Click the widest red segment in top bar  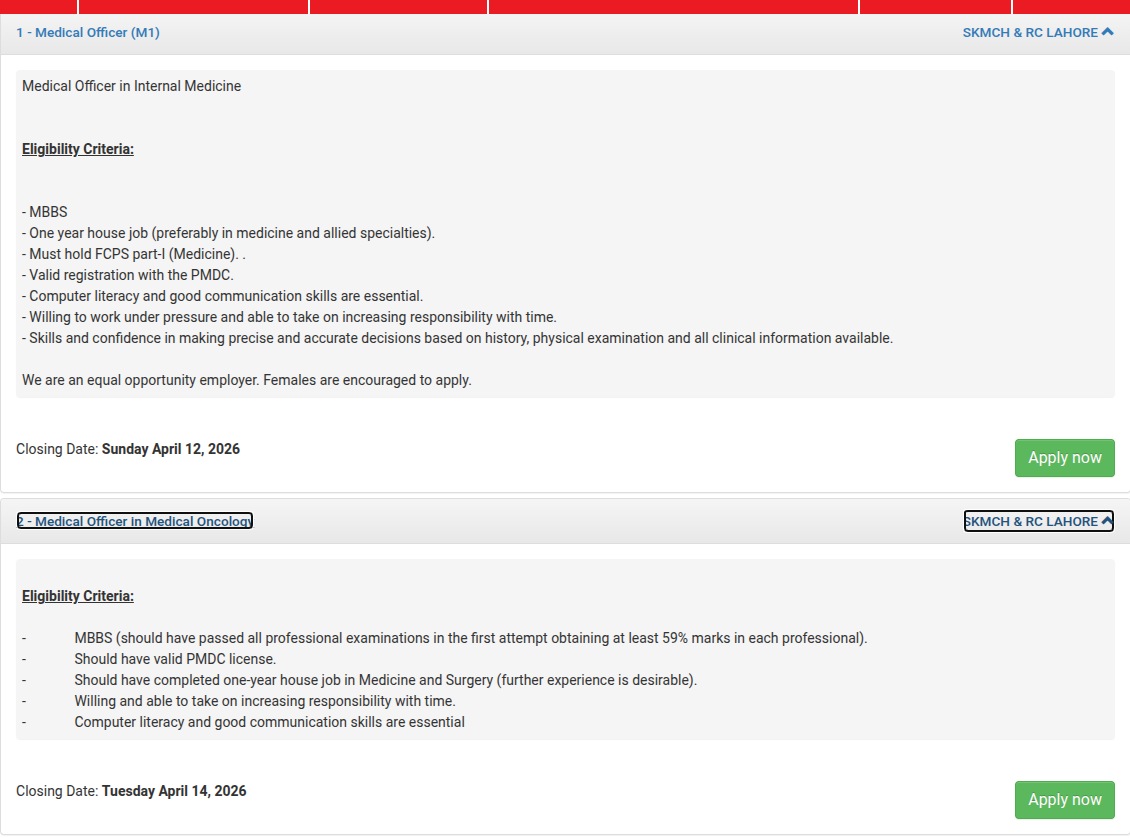tap(673, 6)
